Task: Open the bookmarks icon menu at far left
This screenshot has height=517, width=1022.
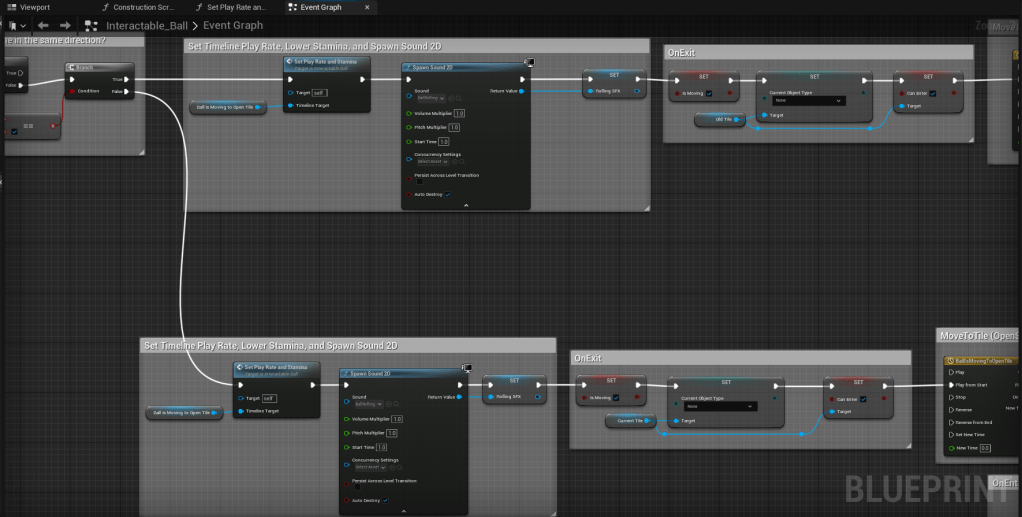Action: (14, 25)
